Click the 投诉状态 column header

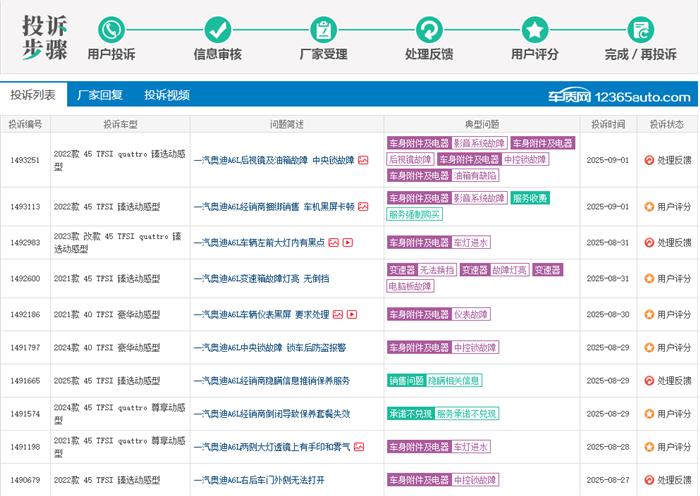[x=667, y=124]
